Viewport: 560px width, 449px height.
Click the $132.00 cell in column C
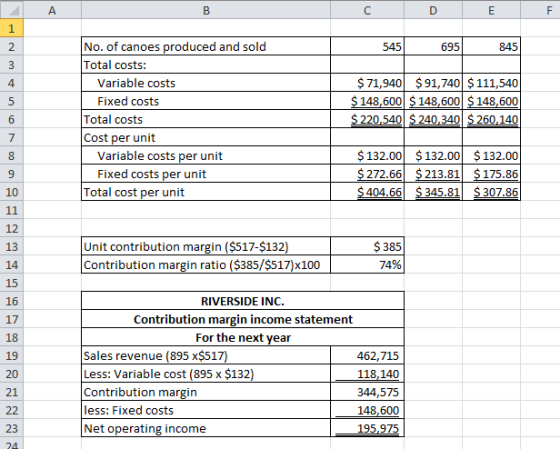(368, 155)
